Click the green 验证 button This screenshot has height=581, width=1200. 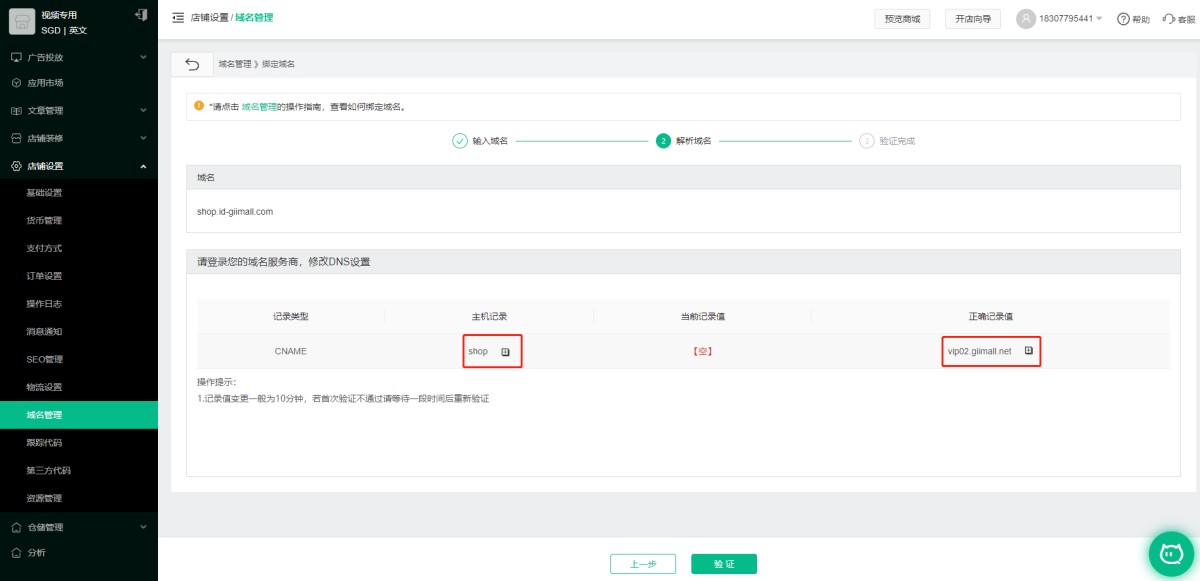tap(724, 564)
